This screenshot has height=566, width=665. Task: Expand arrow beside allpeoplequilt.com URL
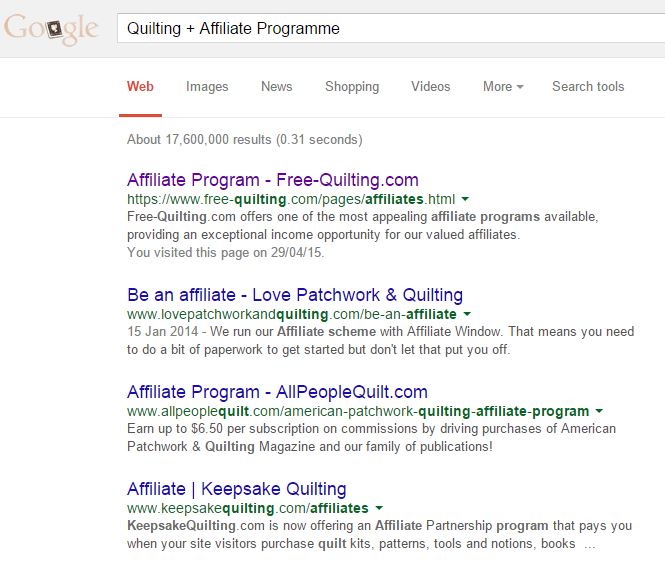pyautogui.click(x=599, y=411)
